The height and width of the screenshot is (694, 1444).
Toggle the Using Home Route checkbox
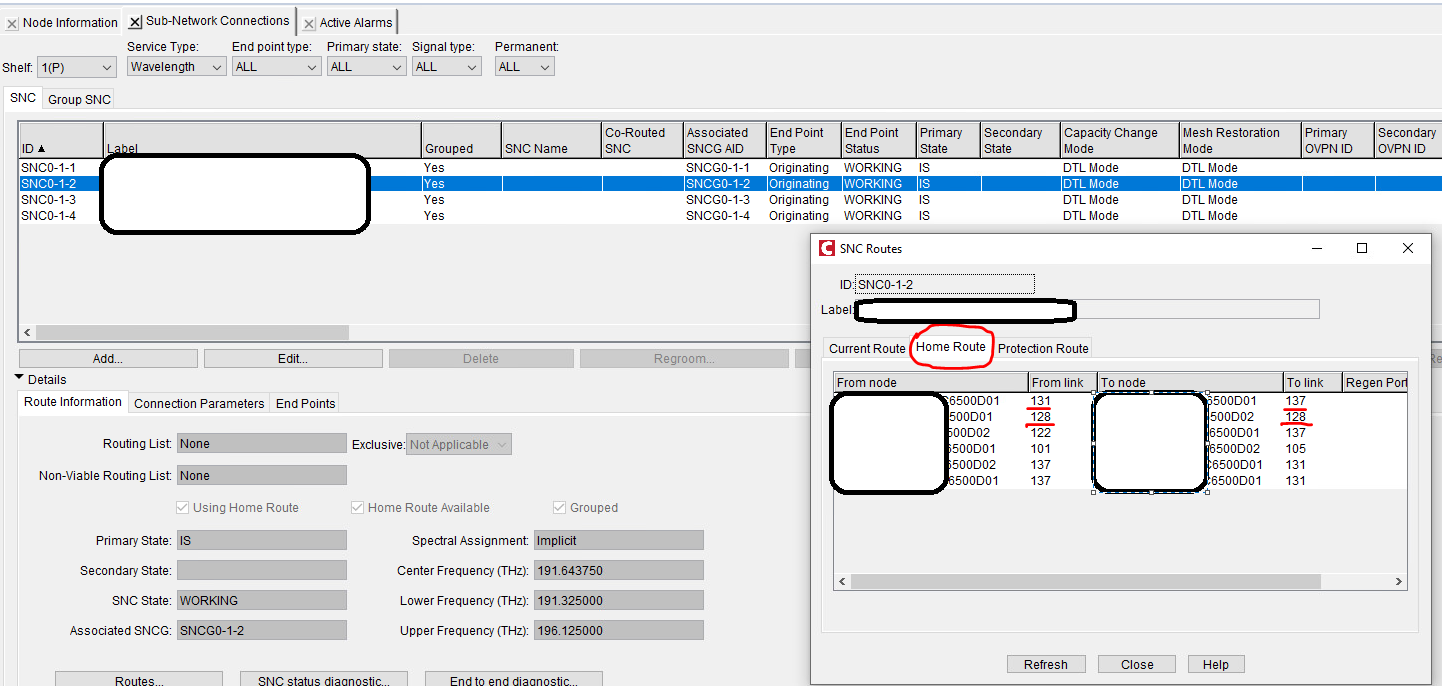click(182, 508)
